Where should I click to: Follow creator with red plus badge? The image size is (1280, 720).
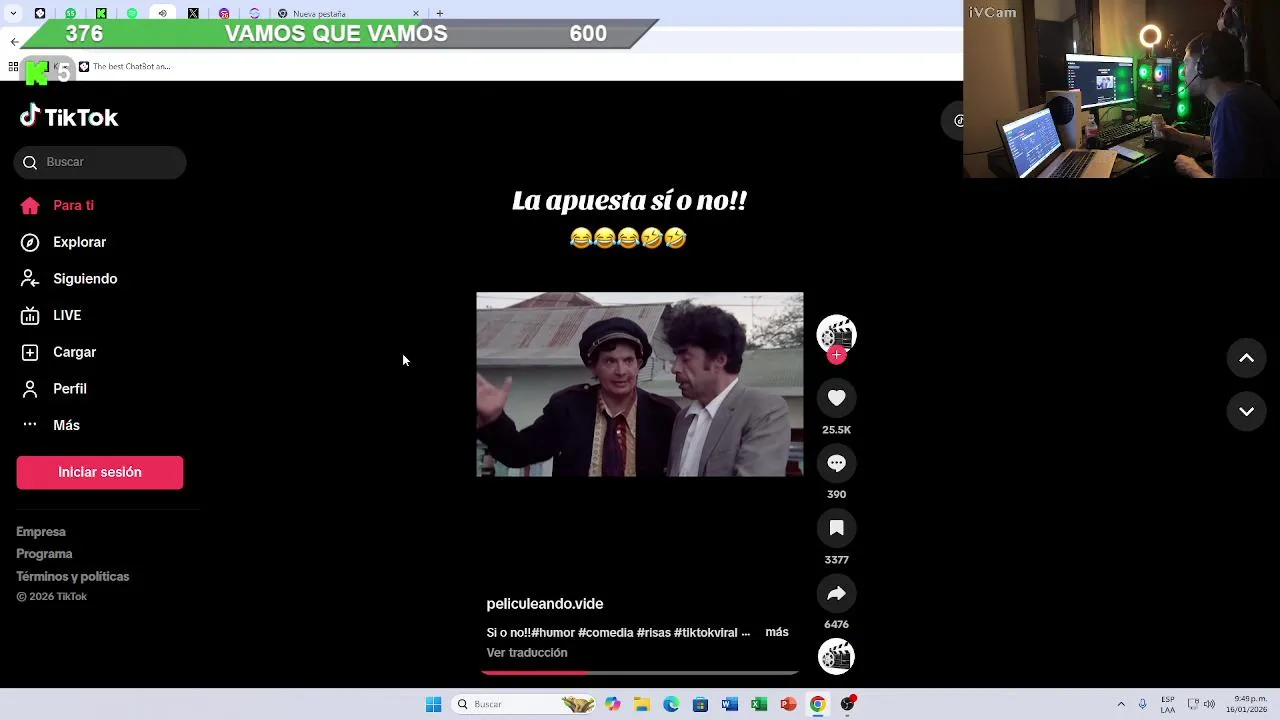pyautogui.click(x=837, y=355)
